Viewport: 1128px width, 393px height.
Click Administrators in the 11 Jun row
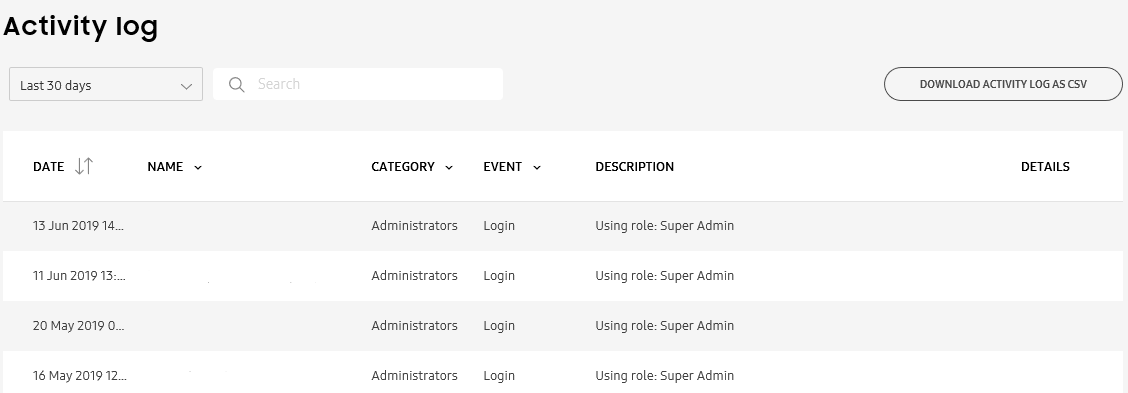414,276
